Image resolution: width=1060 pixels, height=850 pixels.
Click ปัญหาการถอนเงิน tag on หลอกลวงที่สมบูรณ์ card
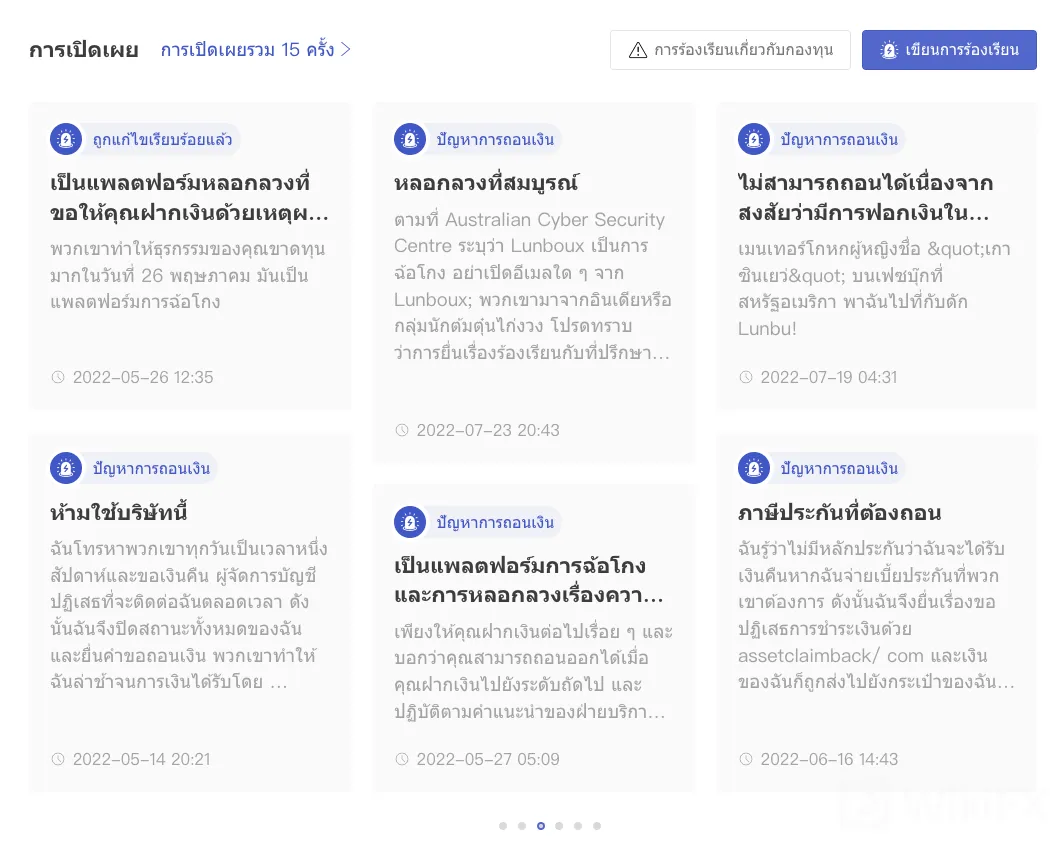(495, 139)
